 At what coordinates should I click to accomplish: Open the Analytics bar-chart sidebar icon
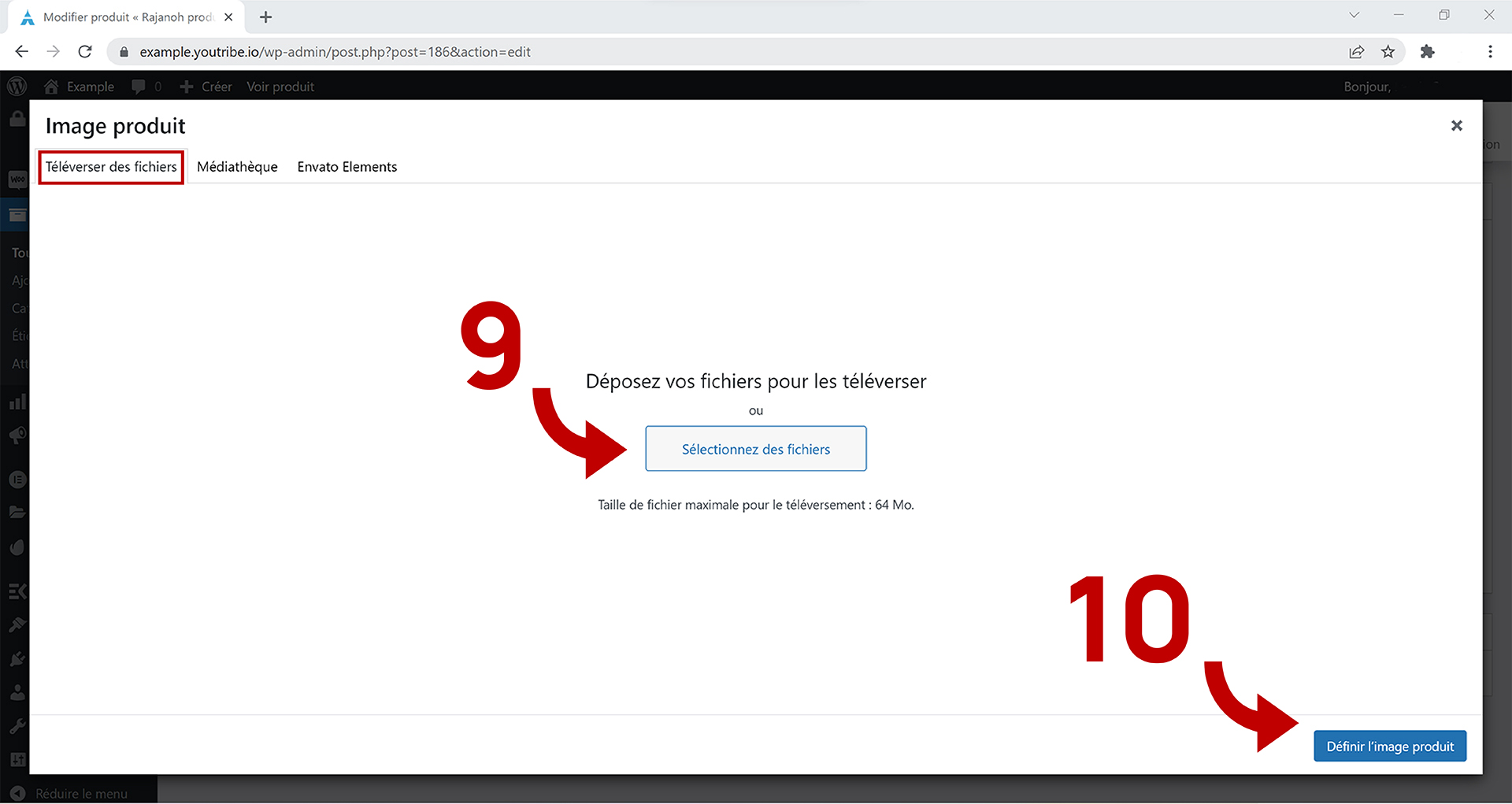[x=17, y=401]
